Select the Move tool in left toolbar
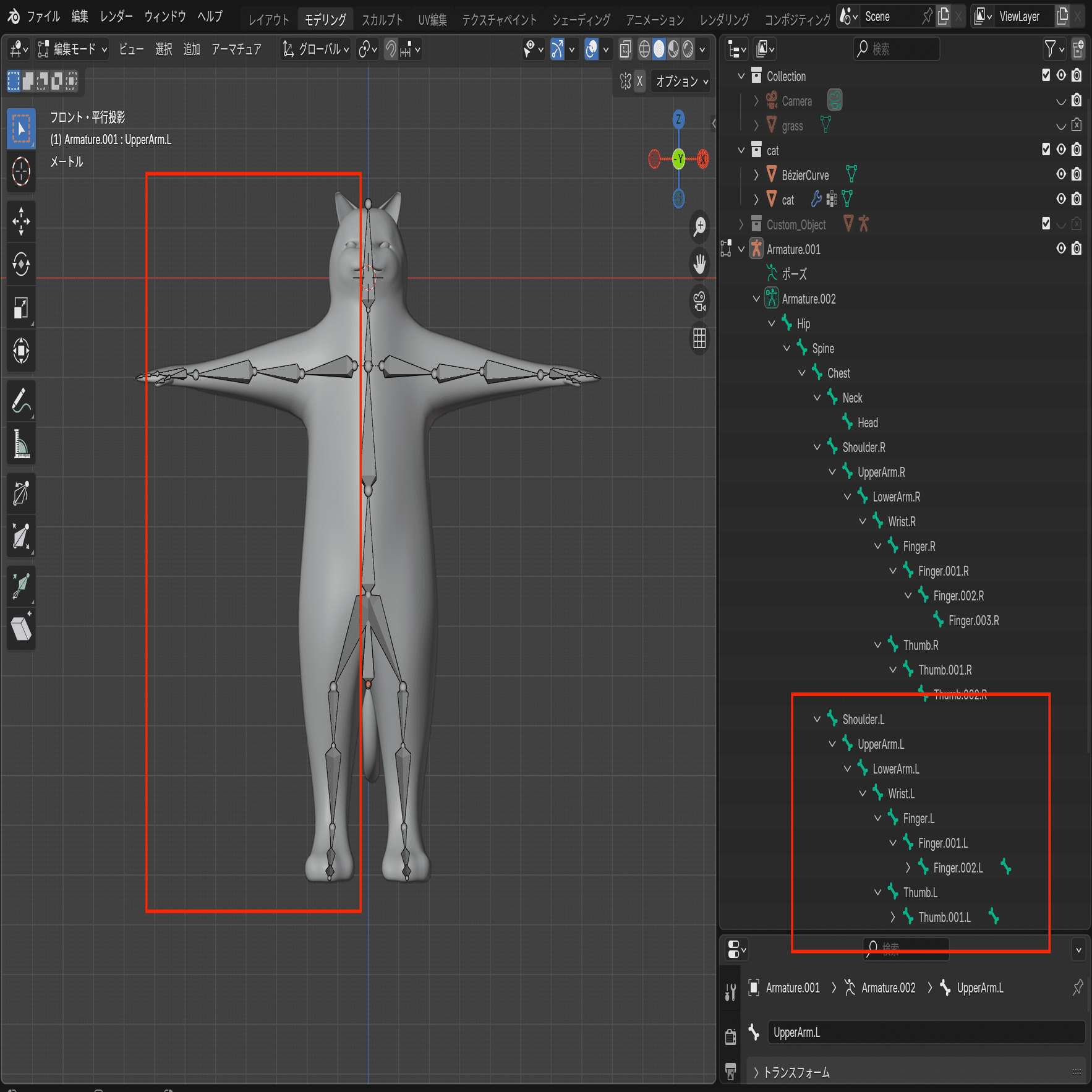 pyautogui.click(x=21, y=221)
